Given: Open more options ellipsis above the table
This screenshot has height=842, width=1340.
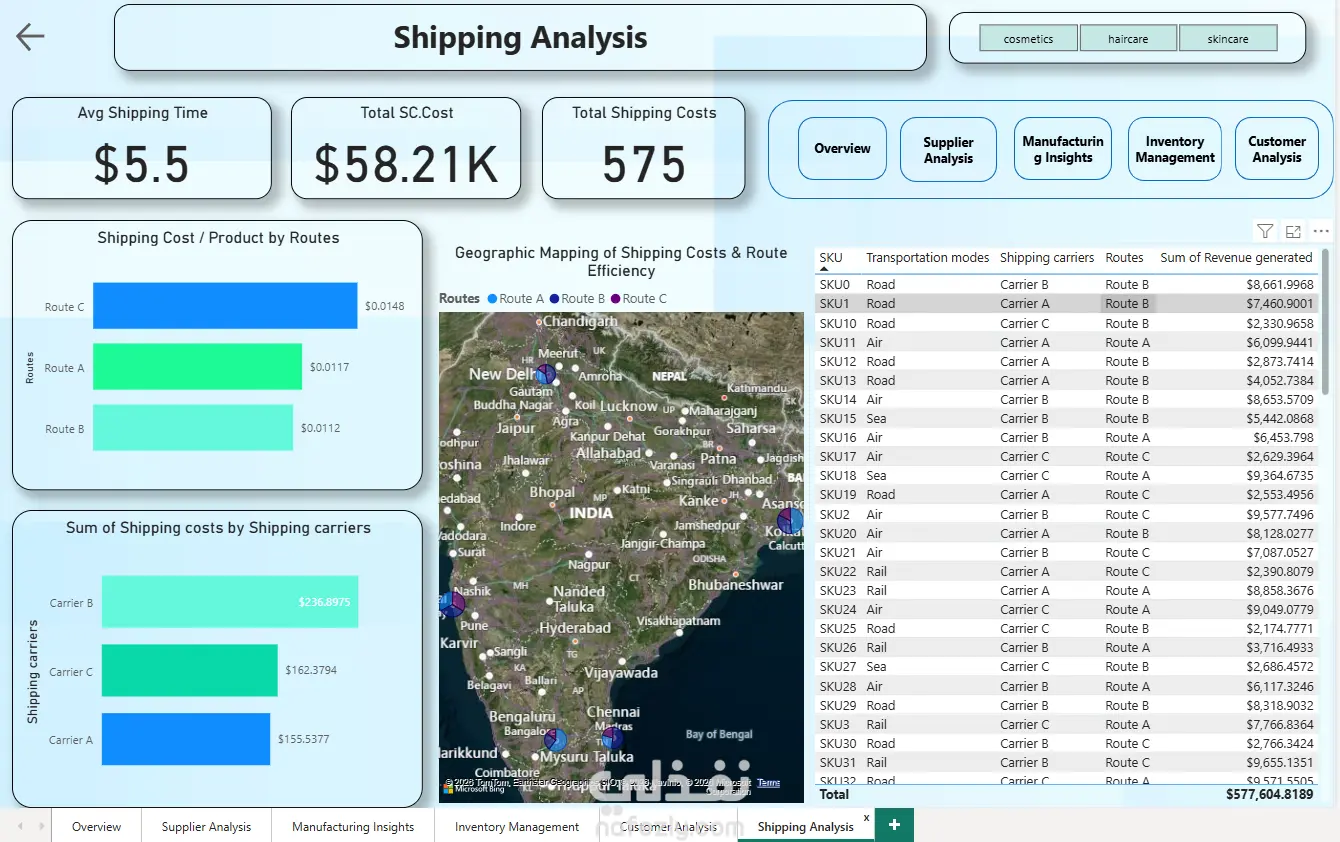Looking at the screenshot, I should (1321, 231).
